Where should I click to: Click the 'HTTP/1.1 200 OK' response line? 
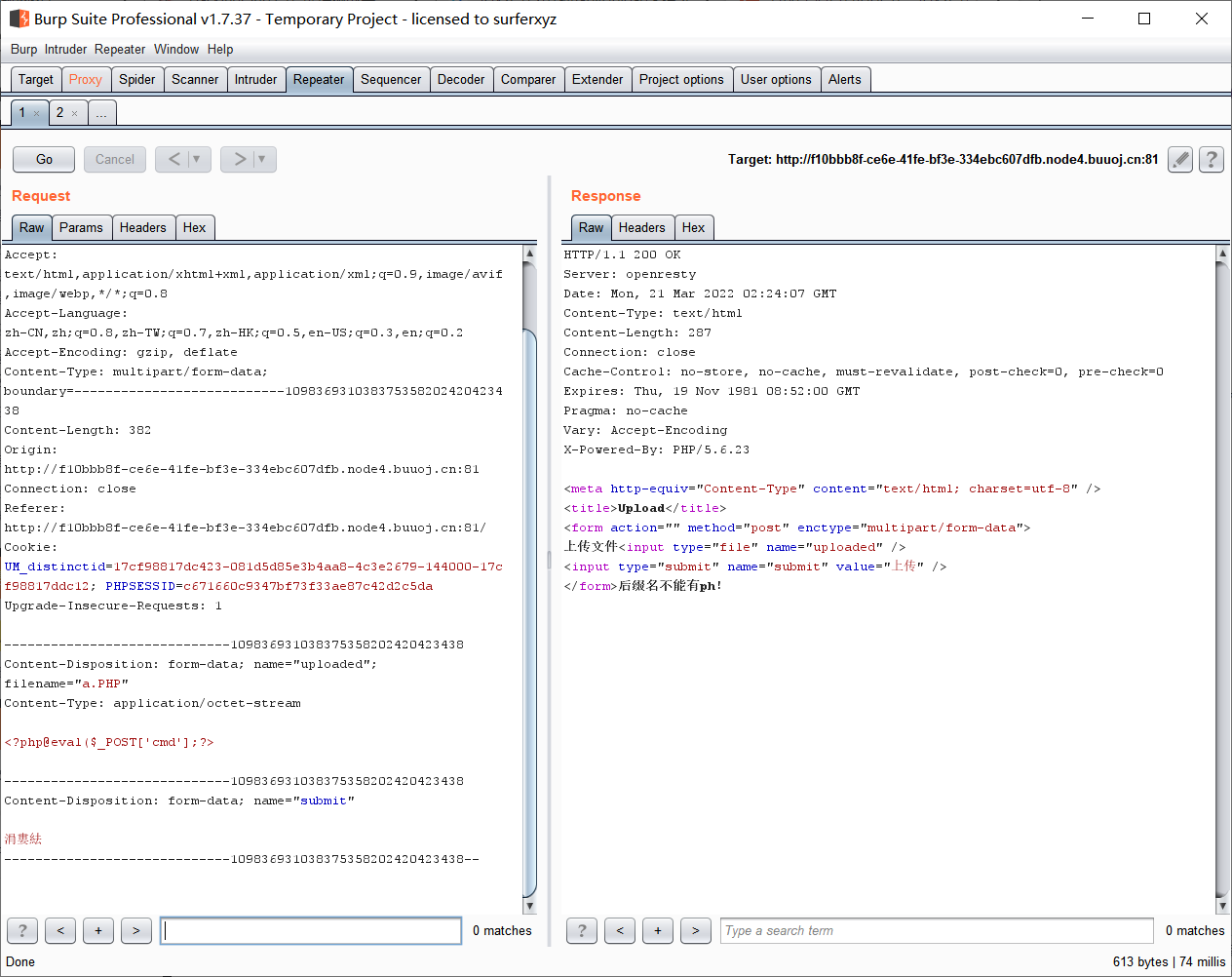point(622,254)
